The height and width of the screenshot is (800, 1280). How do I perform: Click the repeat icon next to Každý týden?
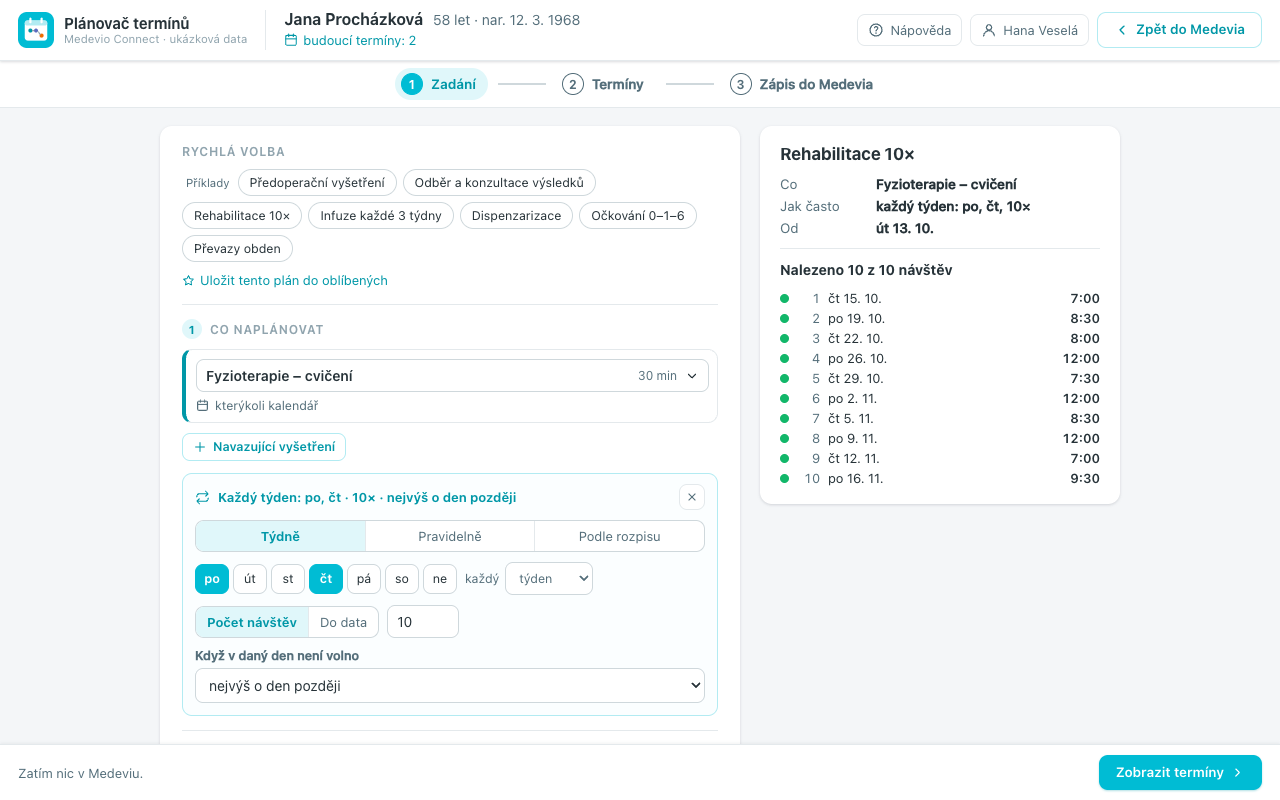tap(202, 497)
